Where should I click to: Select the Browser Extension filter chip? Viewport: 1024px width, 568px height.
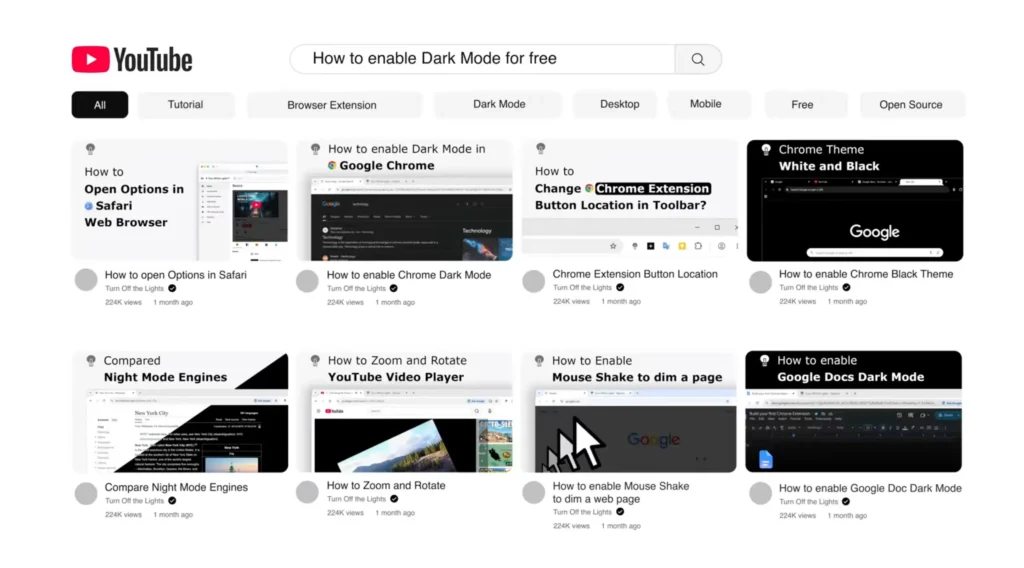click(332, 104)
